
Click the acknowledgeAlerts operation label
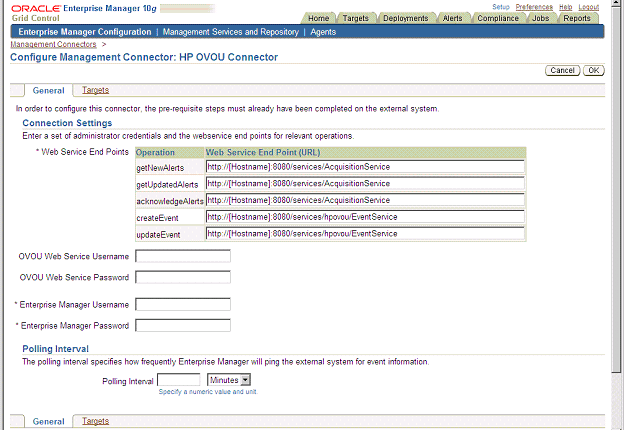[x=170, y=201]
